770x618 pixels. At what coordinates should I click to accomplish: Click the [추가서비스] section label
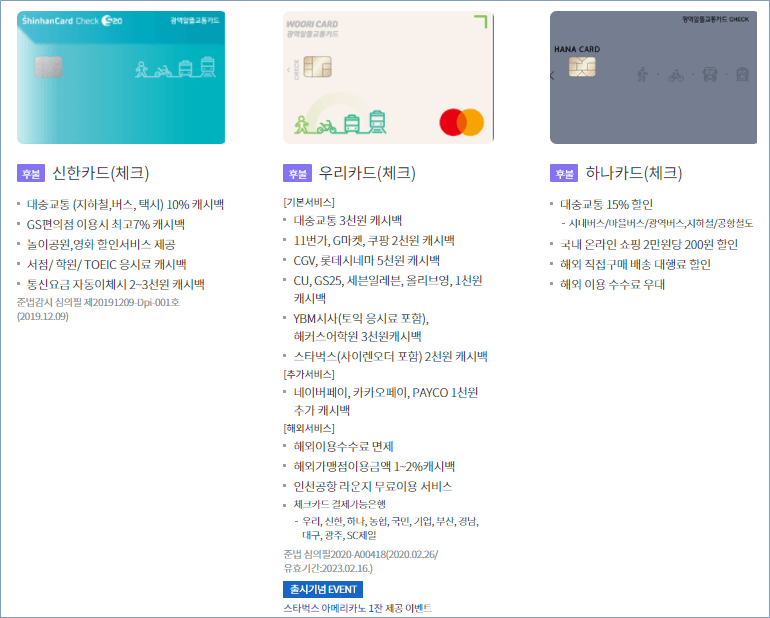pos(309,374)
